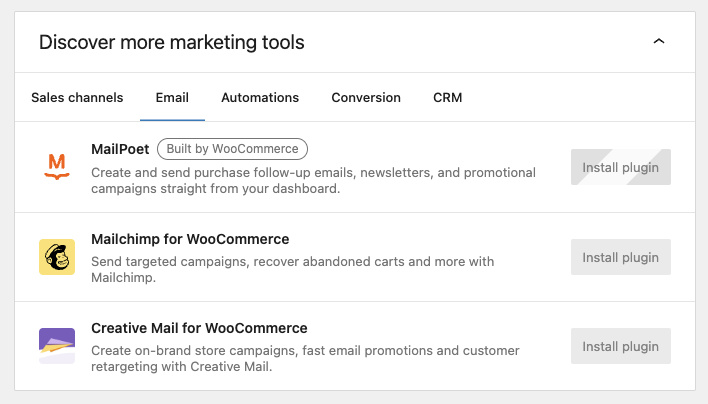The image size is (708, 404).
Task: Click the Mailchimp description text
Action: point(292,270)
